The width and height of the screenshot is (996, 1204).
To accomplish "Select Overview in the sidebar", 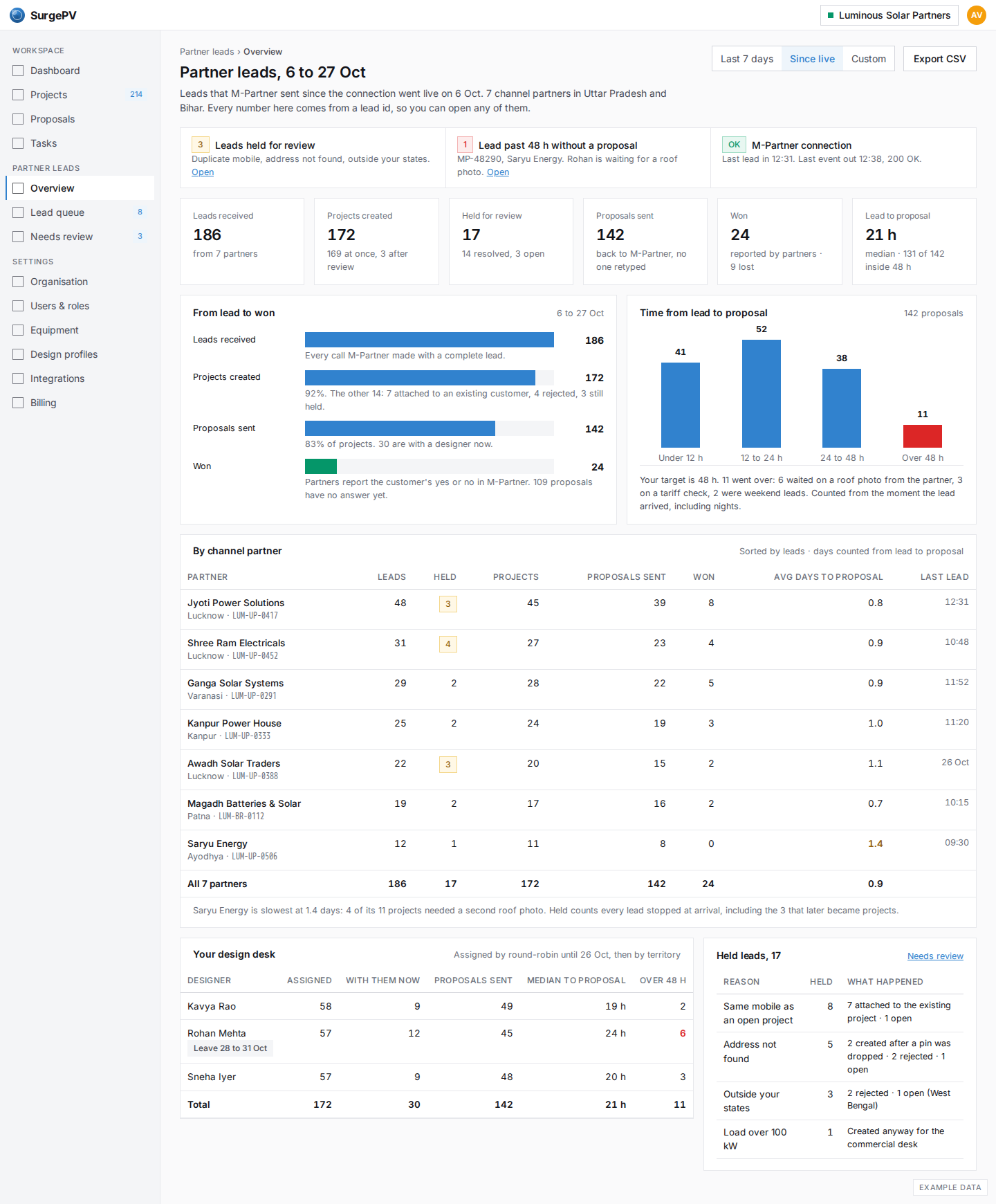I will tap(80, 188).
